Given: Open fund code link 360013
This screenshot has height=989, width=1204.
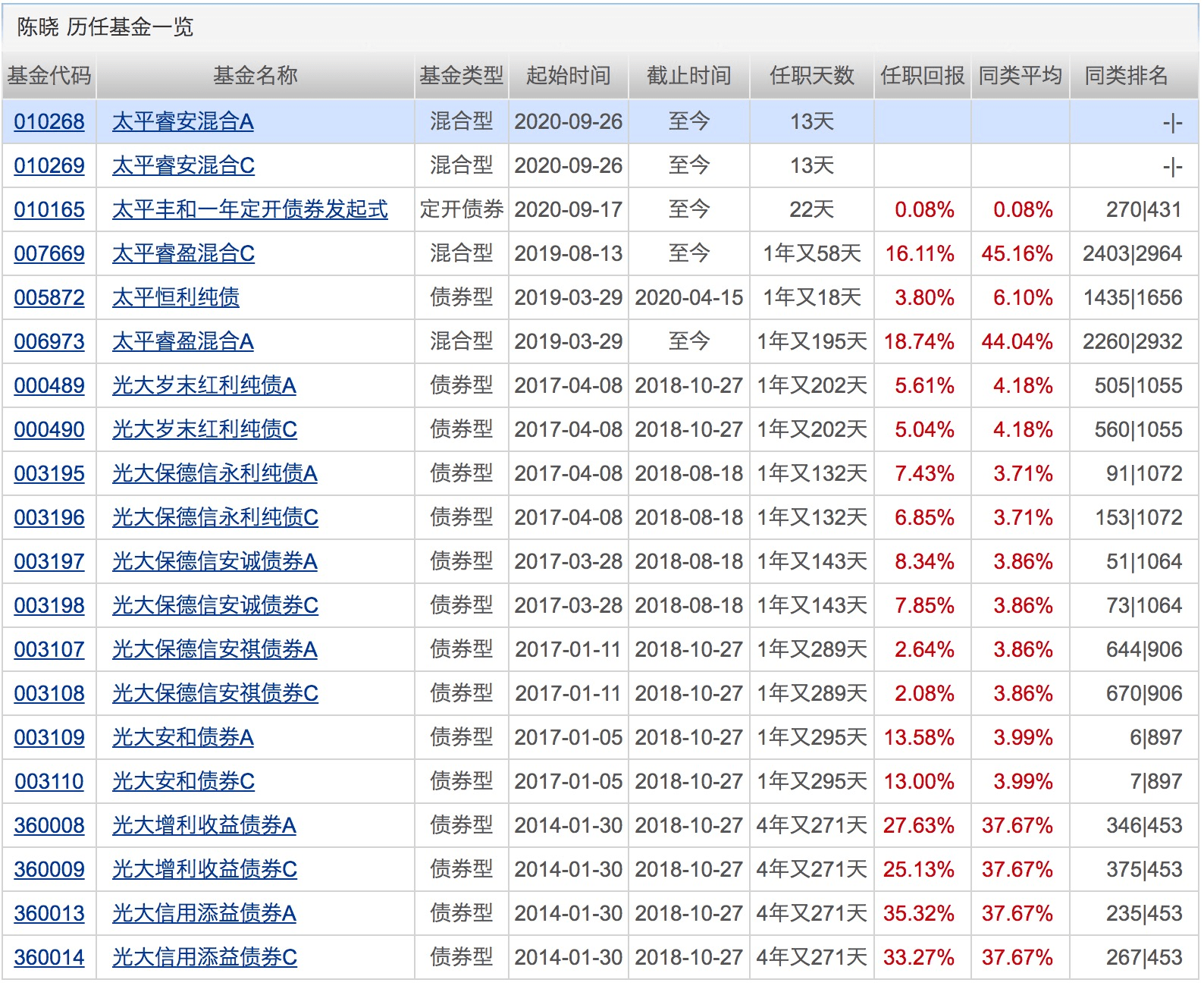Looking at the screenshot, I should point(49,913).
